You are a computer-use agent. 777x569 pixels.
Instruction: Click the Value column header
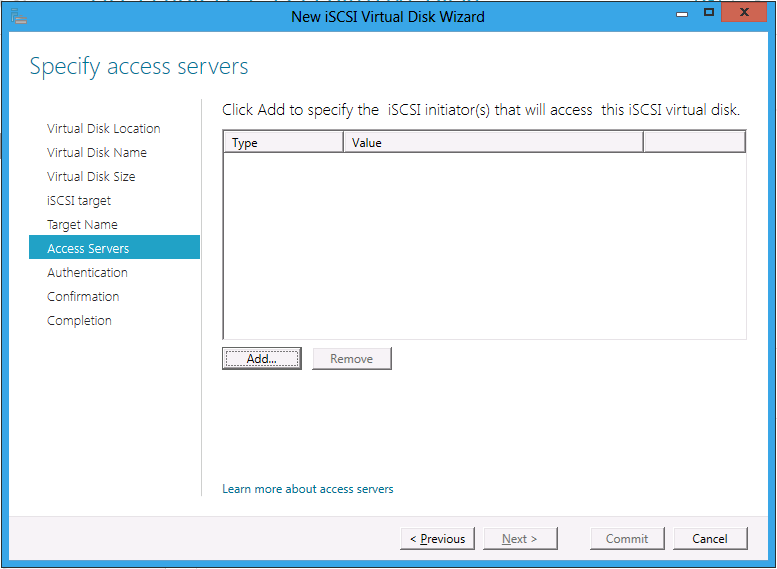pos(494,142)
